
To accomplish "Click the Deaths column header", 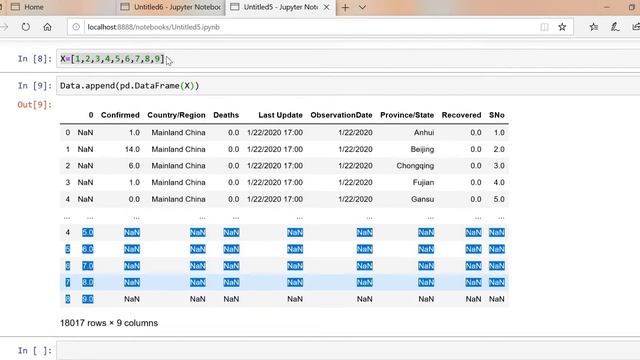I will [226, 115].
